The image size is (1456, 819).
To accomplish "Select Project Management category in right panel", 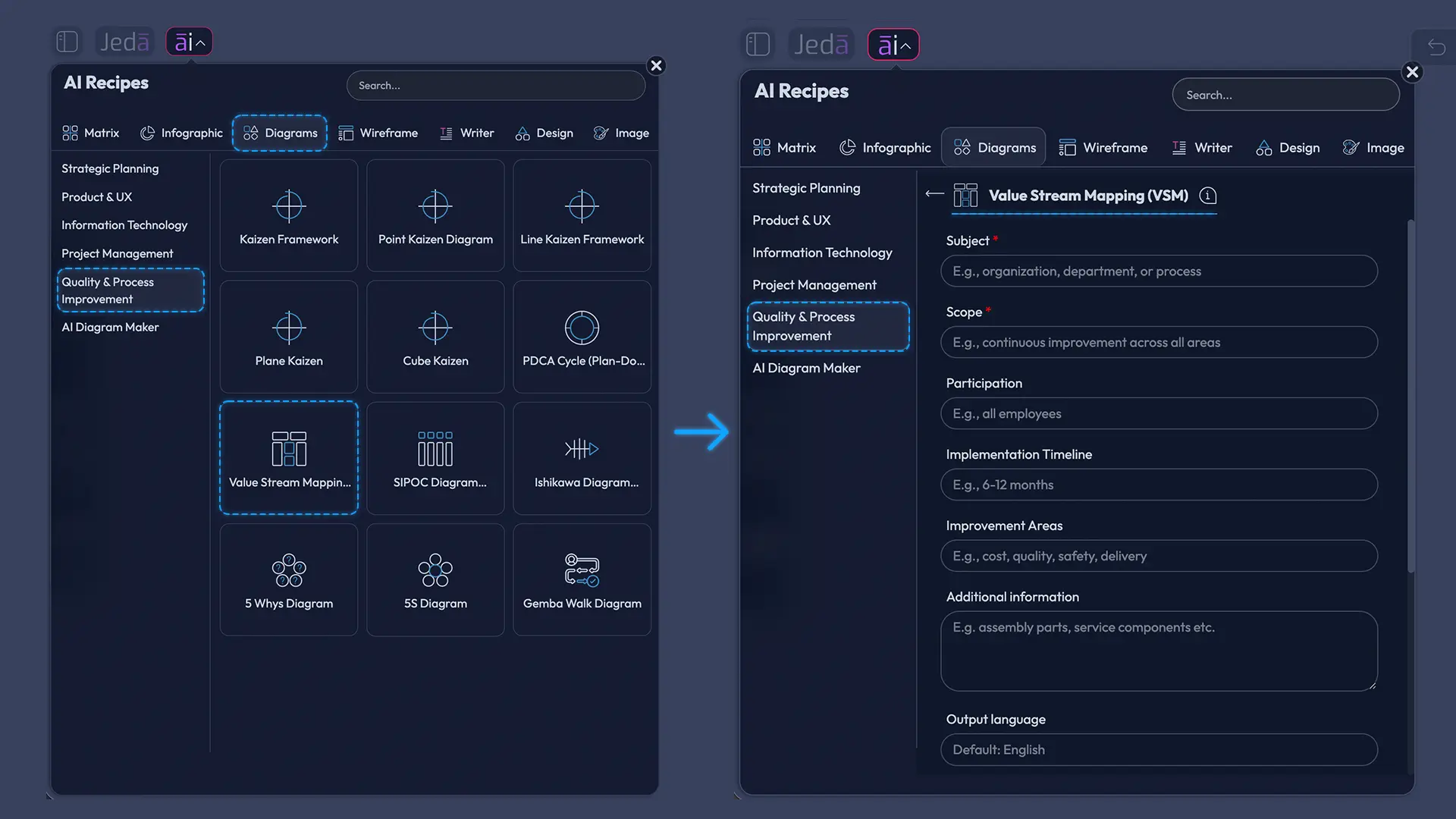I will (814, 285).
